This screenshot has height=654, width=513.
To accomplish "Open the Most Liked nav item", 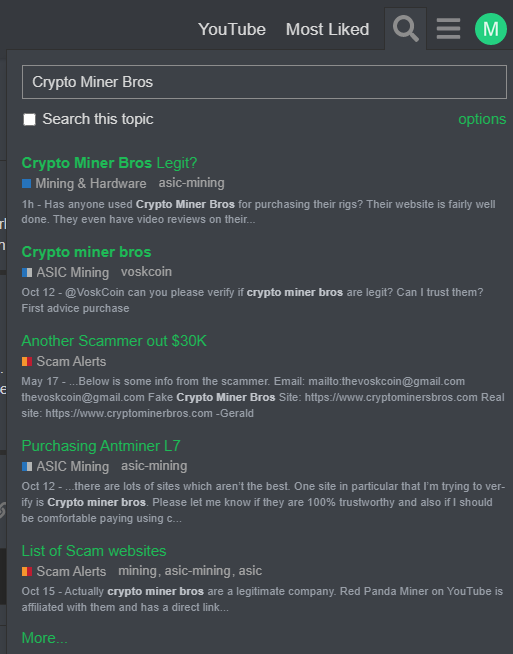I will [327, 29].
